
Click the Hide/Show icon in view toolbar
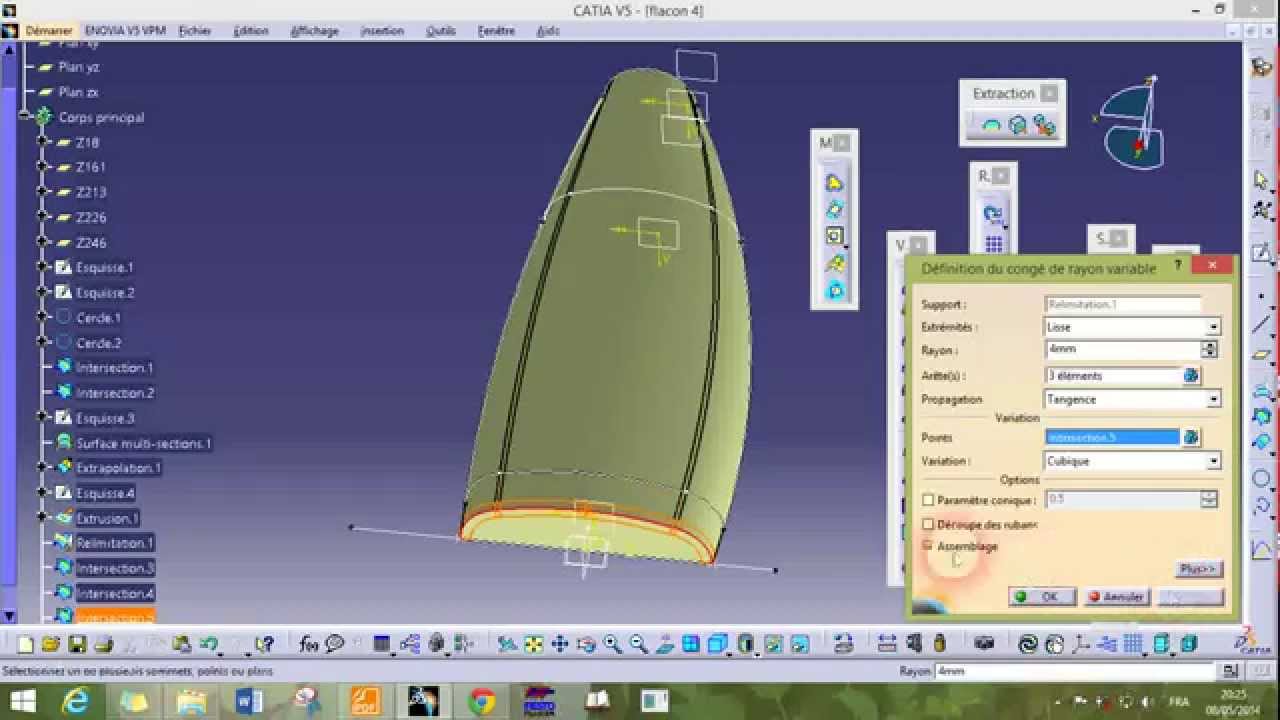click(x=773, y=645)
